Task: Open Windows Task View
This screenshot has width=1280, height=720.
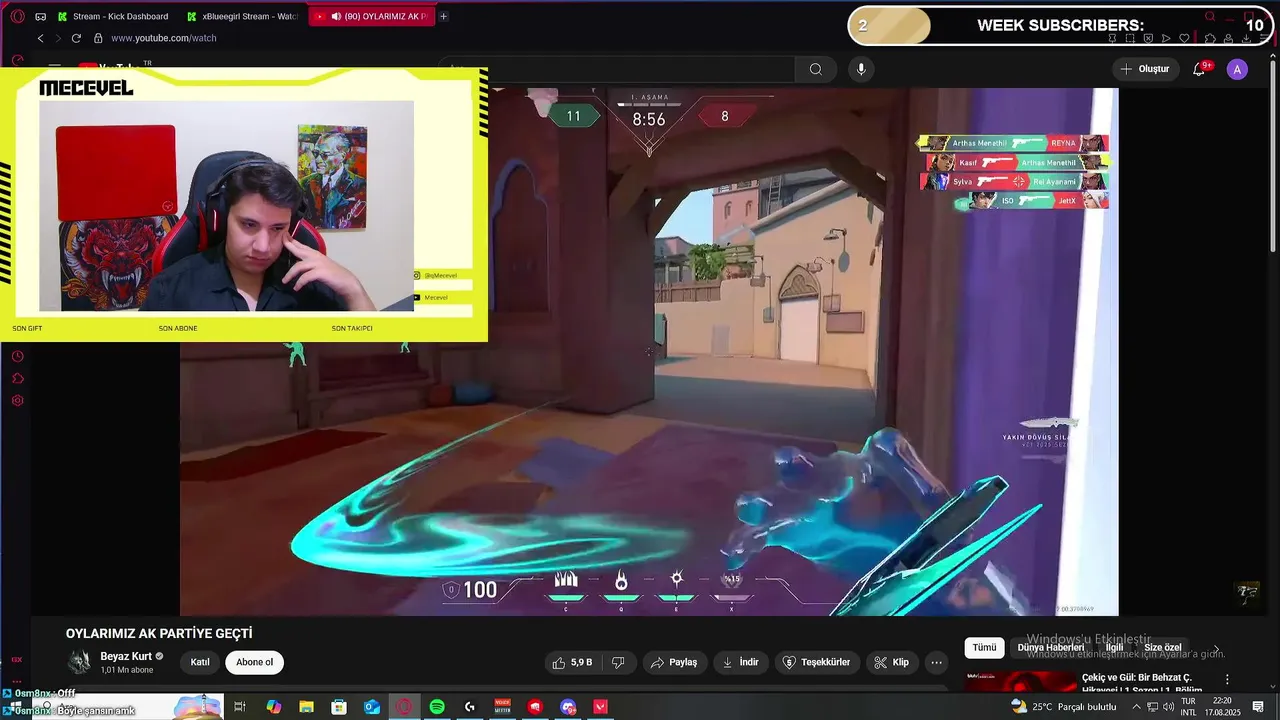Action: tap(240, 707)
